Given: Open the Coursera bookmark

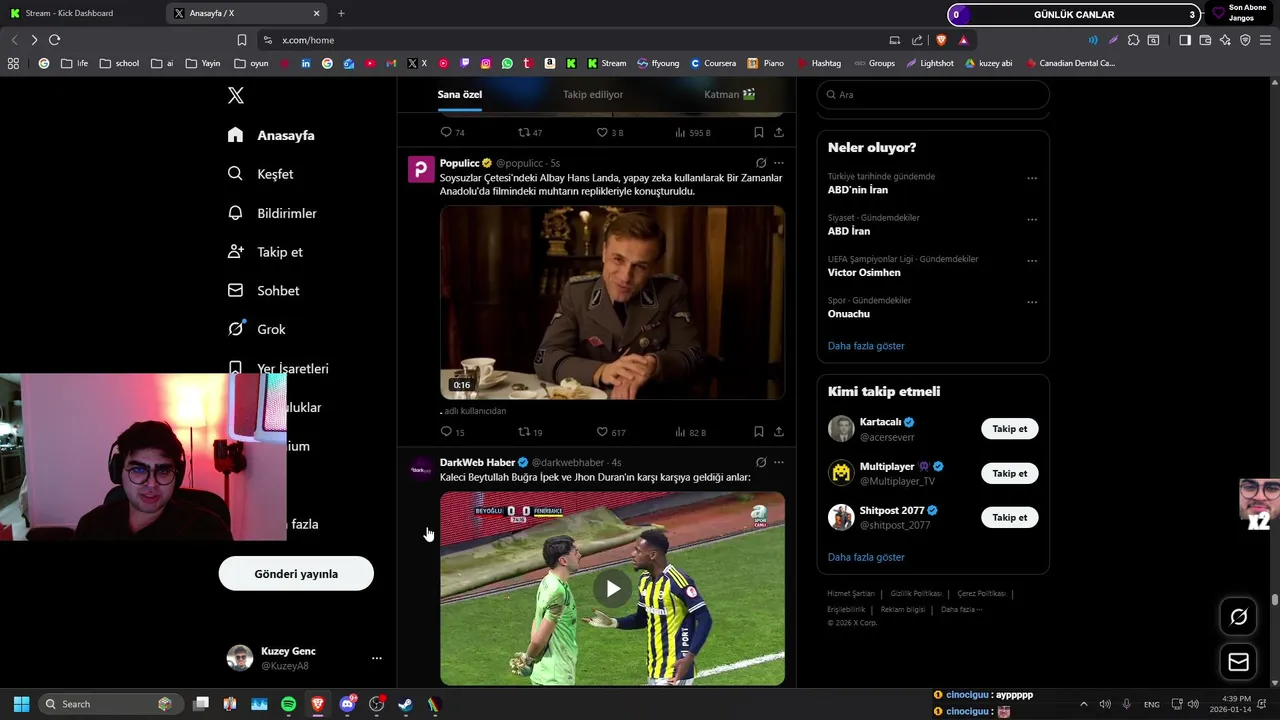Looking at the screenshot, I should pyautogui.click(x=713, y=63).
